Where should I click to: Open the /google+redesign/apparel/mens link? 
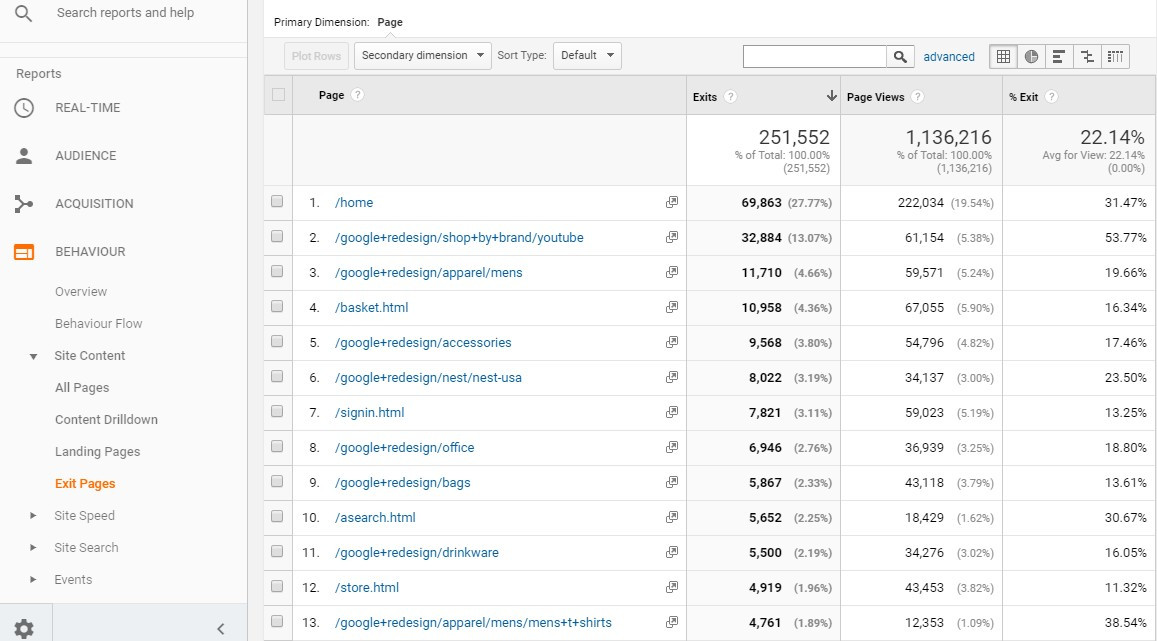point(429,272)
